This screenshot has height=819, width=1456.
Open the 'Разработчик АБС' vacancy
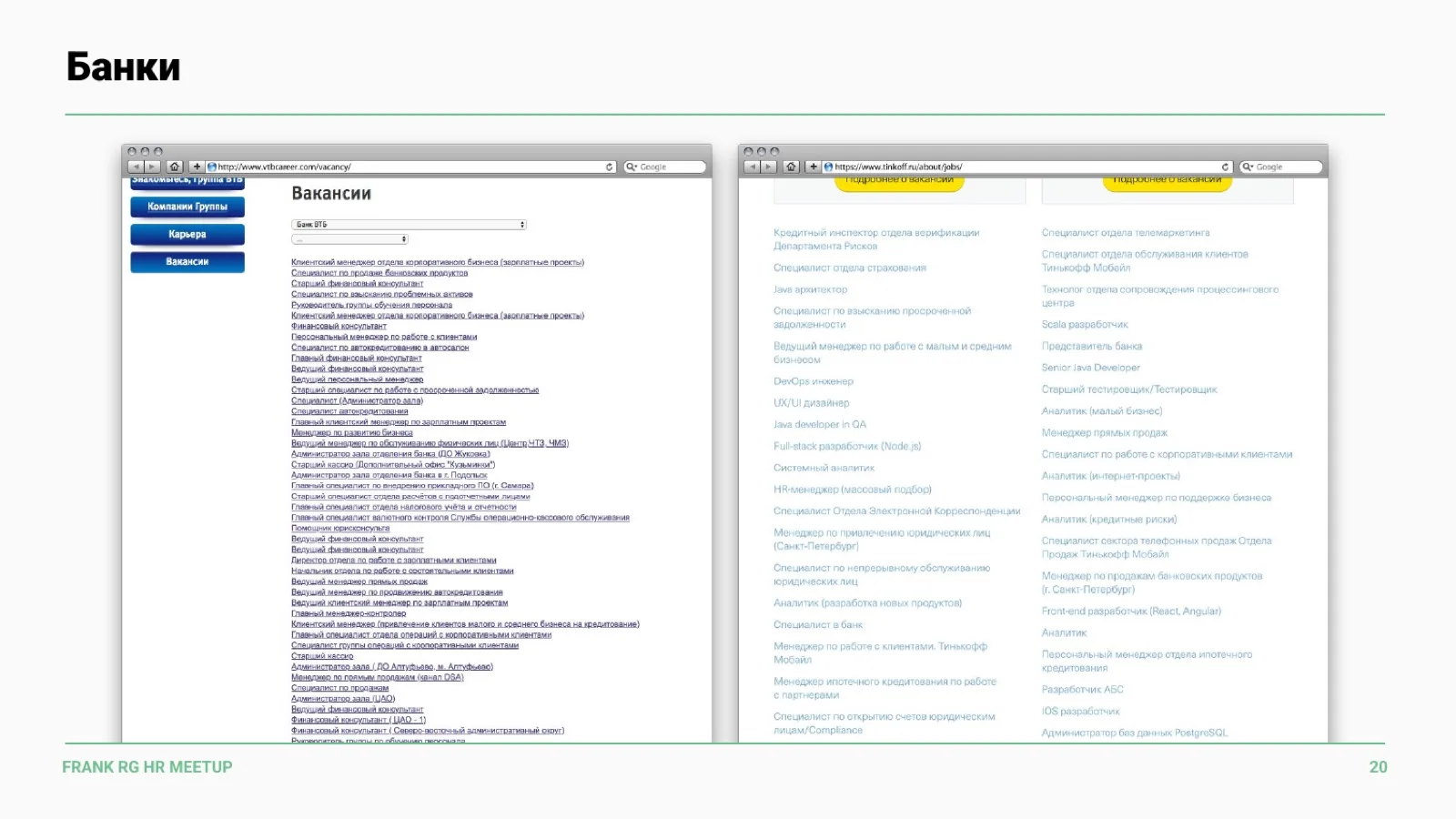click(1083, 690)
